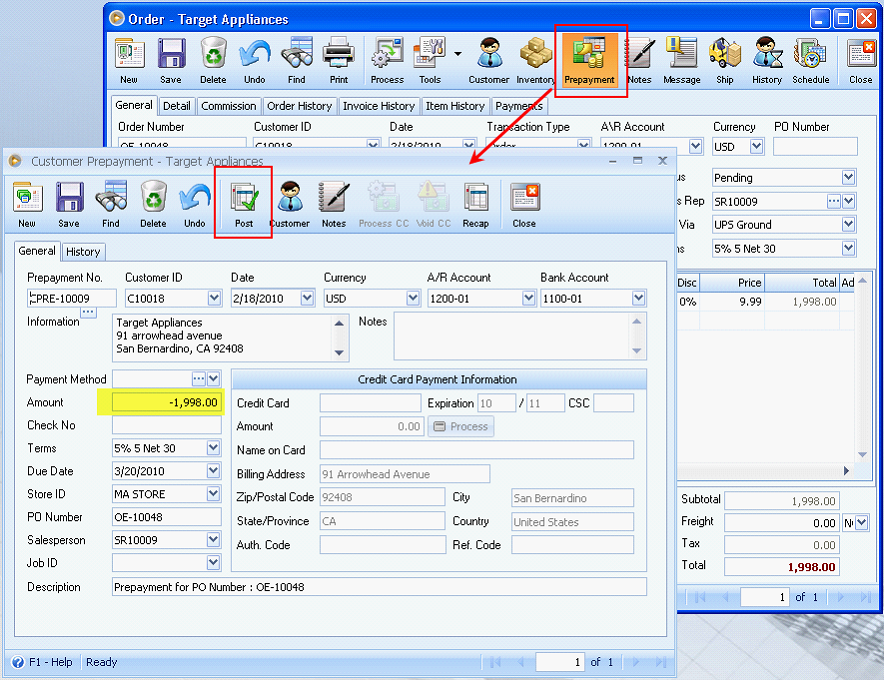Open the Due Date dropdown
The width and height of the screenshot is (885, 681).
tap(213, 471)
